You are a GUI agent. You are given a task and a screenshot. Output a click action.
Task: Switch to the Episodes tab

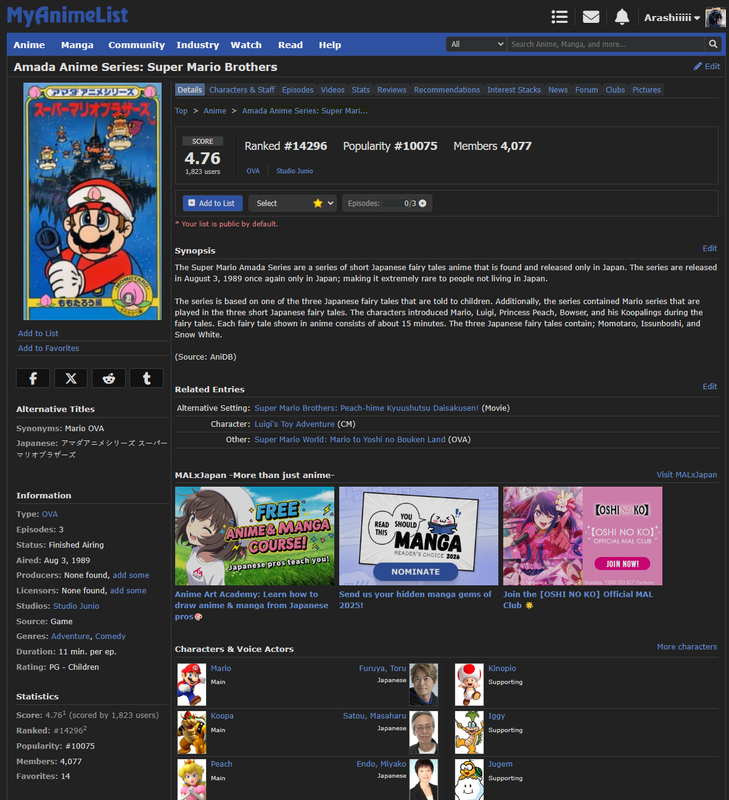(x=297, y=90)
